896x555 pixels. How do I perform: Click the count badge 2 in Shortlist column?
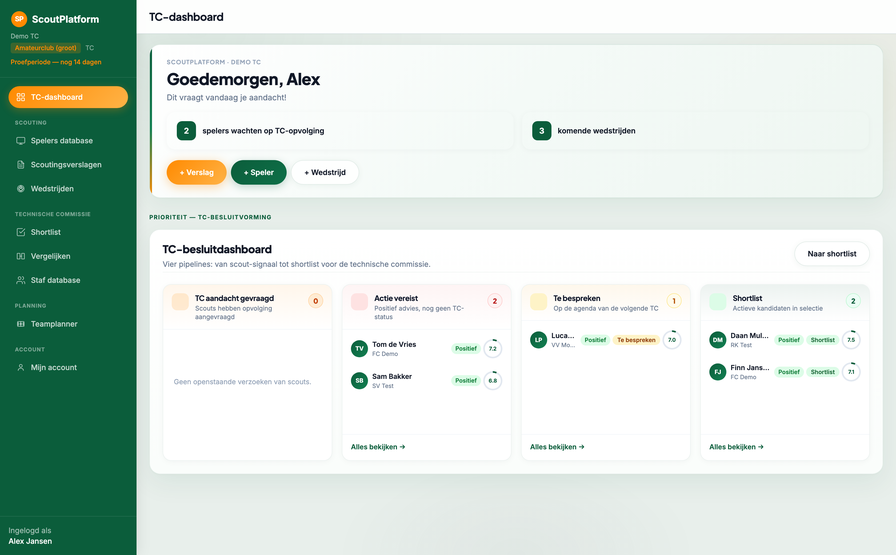point(853,301)
